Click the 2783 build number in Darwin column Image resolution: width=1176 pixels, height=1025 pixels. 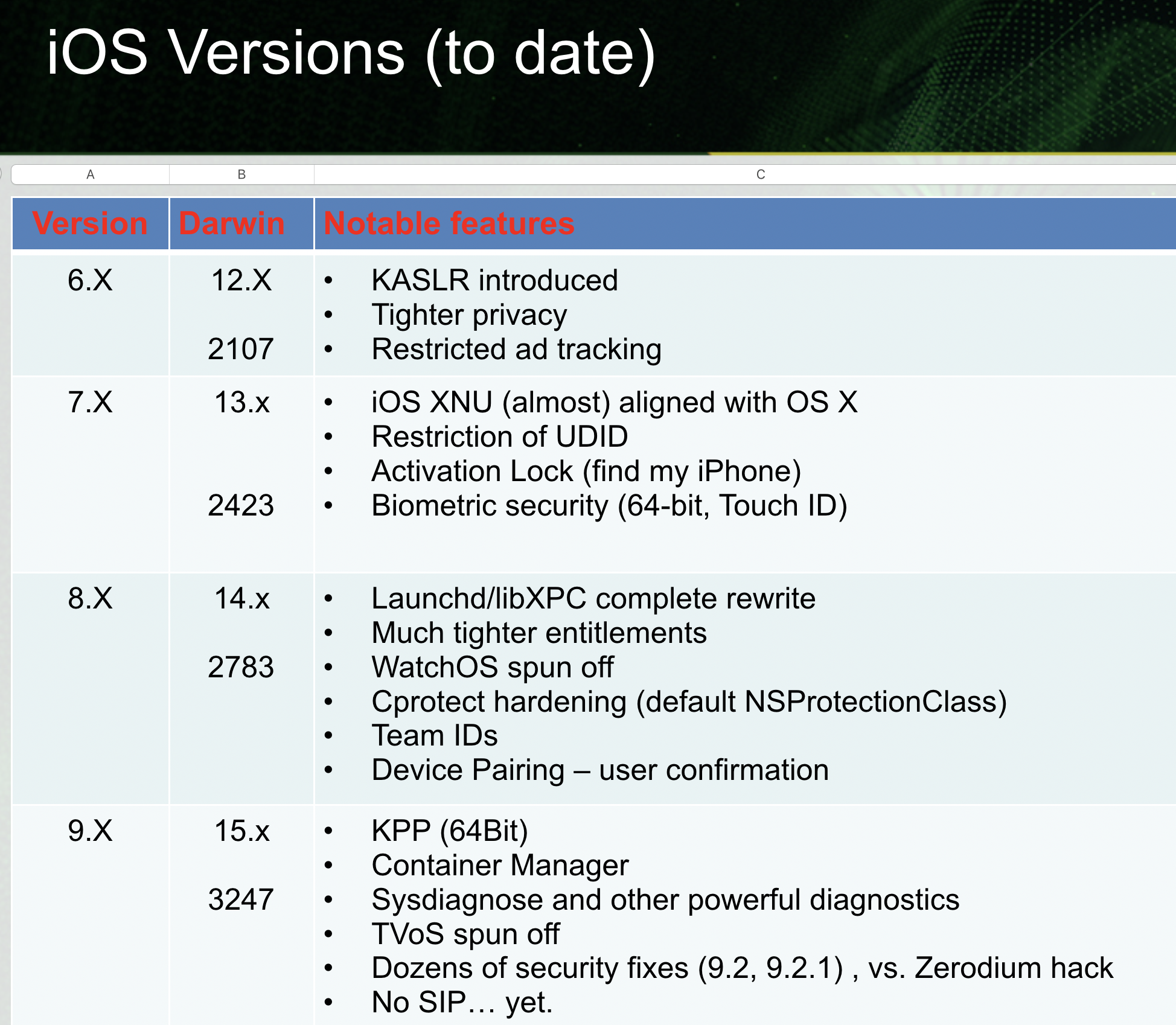pos(241,667)
